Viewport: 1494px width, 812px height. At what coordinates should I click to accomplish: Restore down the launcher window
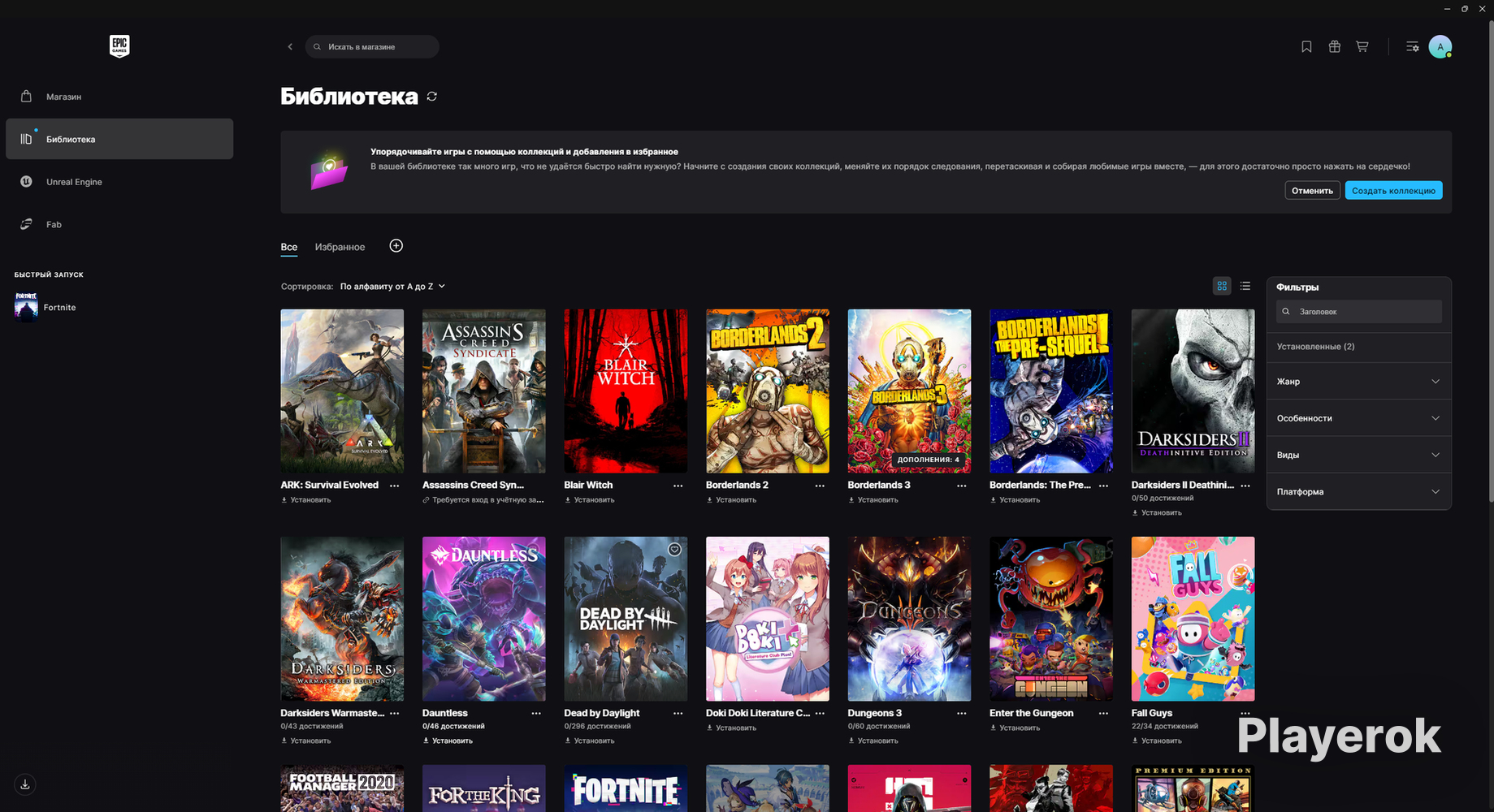pos(1465,8)
